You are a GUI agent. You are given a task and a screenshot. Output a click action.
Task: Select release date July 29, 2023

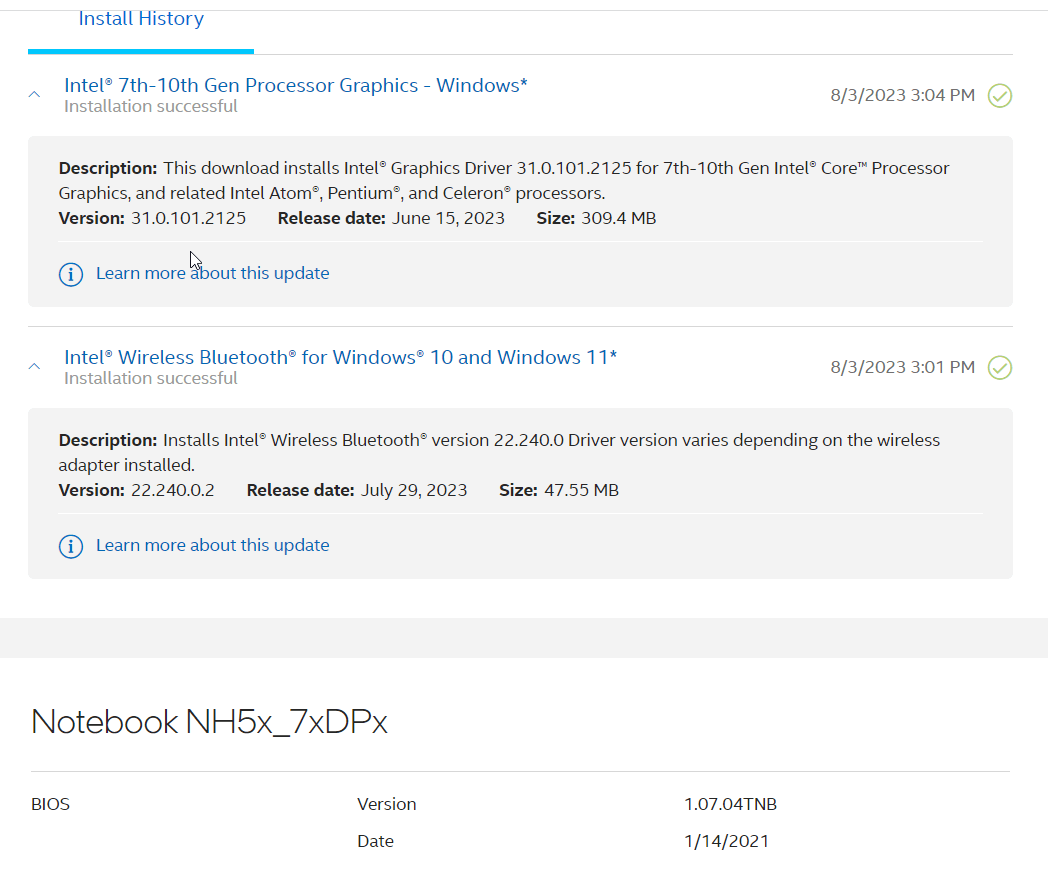click(414, 490)
